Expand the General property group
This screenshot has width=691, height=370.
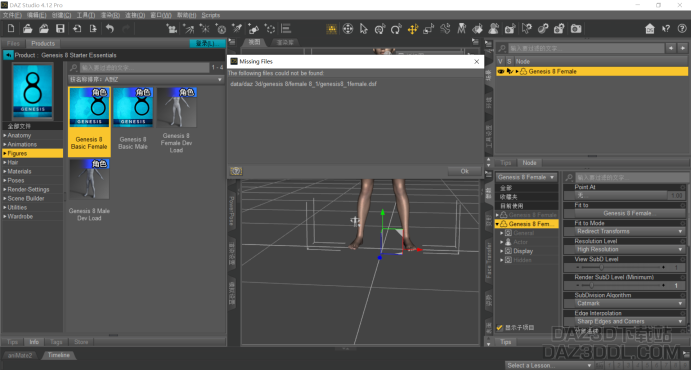(x=502, y=233)
